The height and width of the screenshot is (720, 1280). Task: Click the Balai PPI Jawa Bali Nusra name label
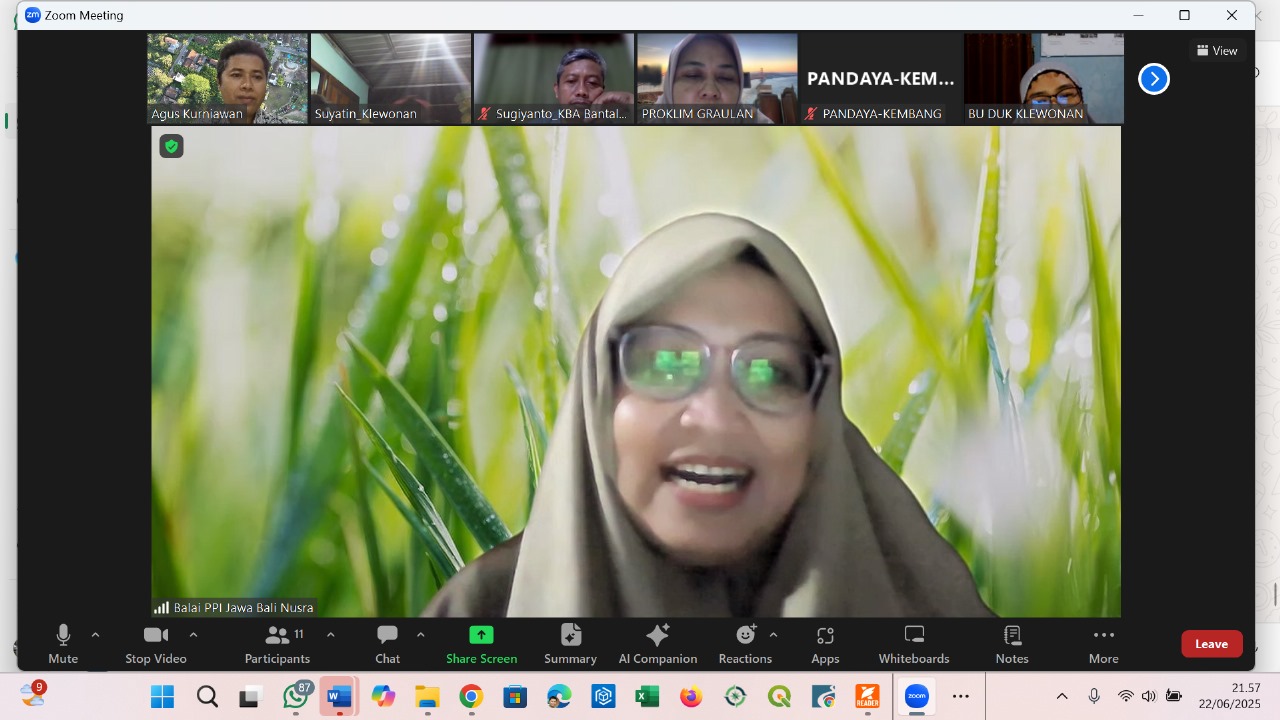(x=243, y=607)
